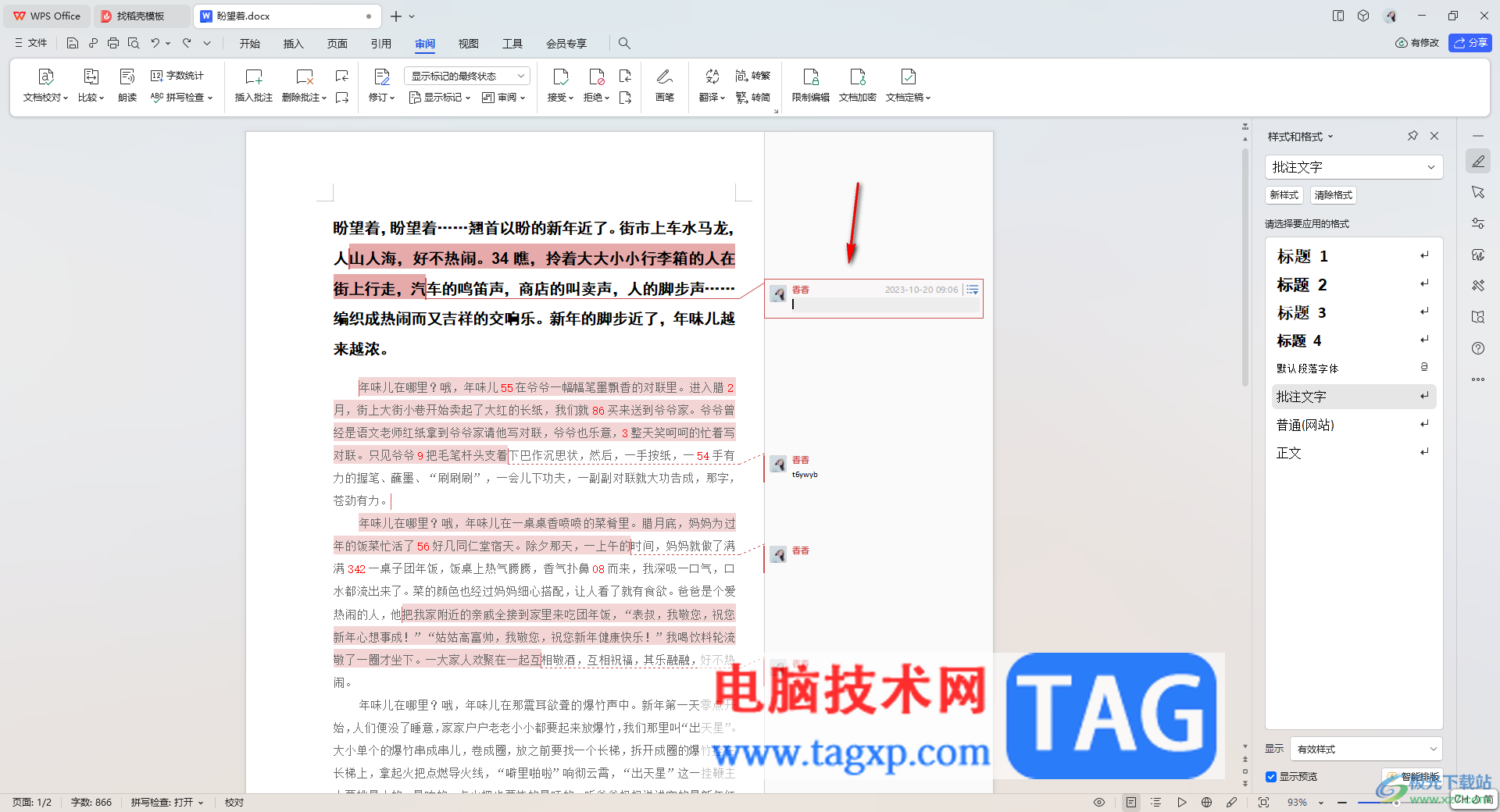Toggle the 显示预览 checkbox
Screen dimensions: 1500x812
pyautogui.click(x=1271, y=776)
